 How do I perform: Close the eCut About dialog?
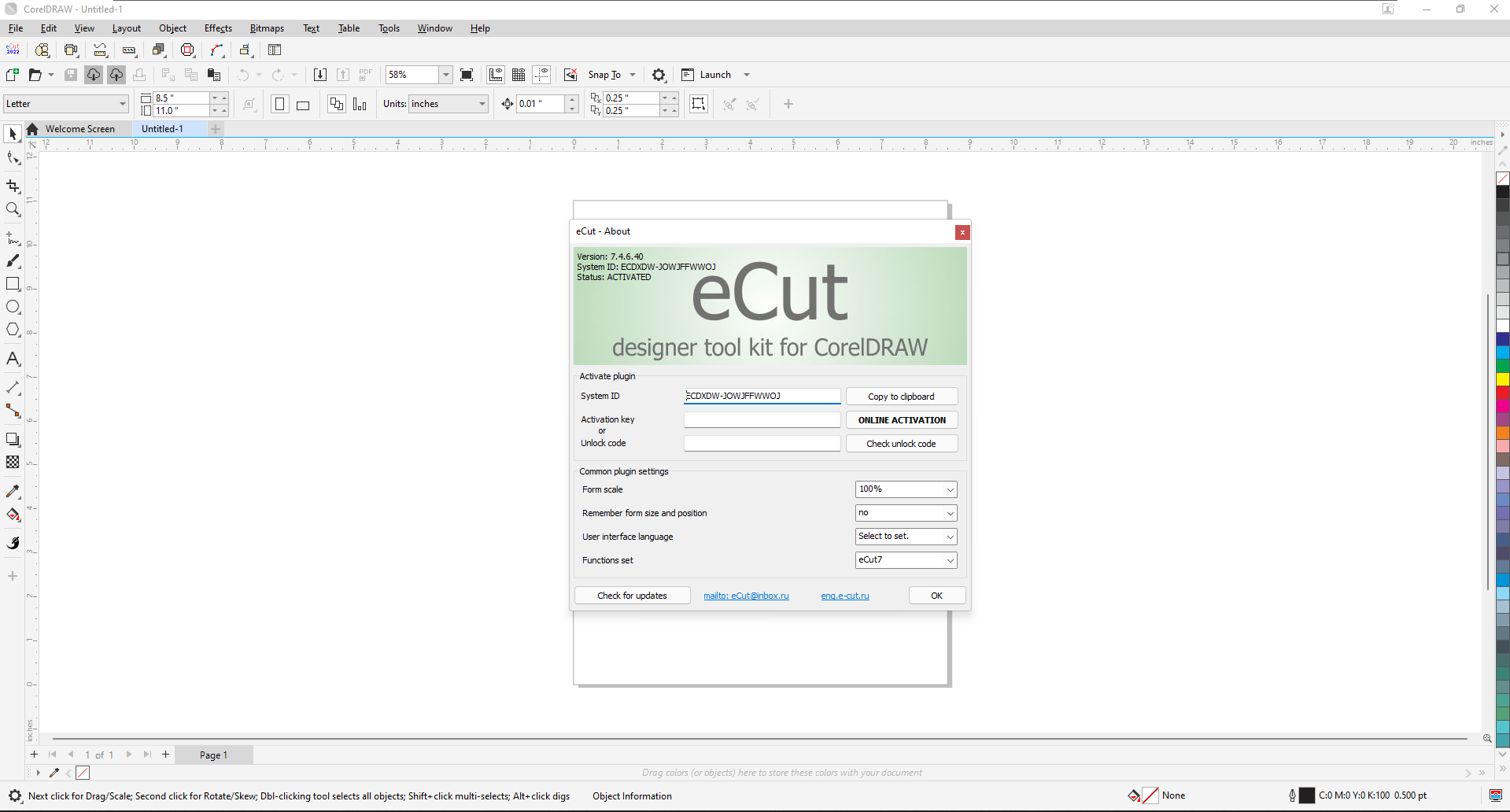pos(962,232)
